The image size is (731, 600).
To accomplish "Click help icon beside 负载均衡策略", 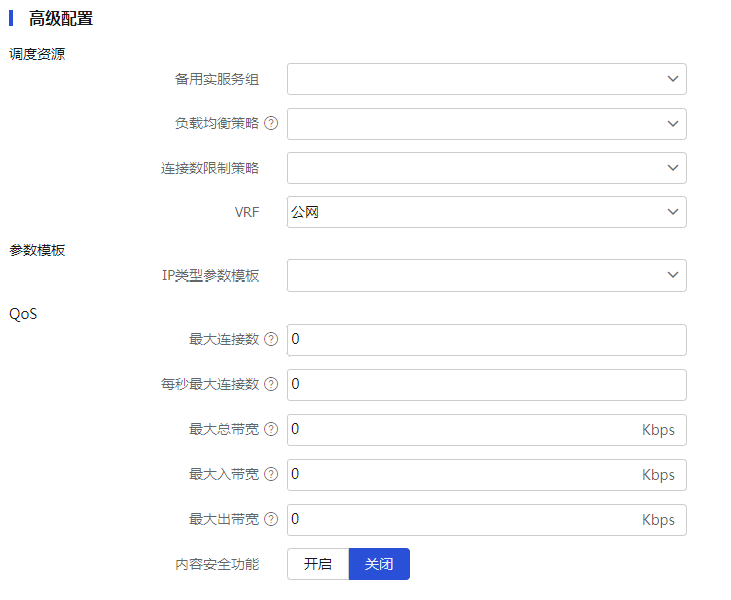I will click(x=271, y=123).
